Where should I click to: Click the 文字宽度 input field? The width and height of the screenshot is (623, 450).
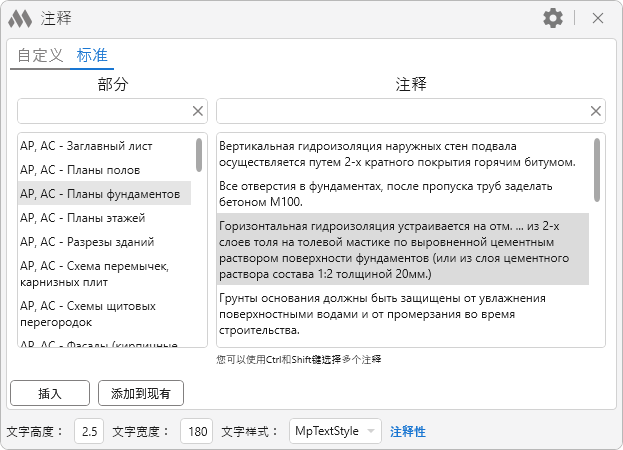coord(197,431)
